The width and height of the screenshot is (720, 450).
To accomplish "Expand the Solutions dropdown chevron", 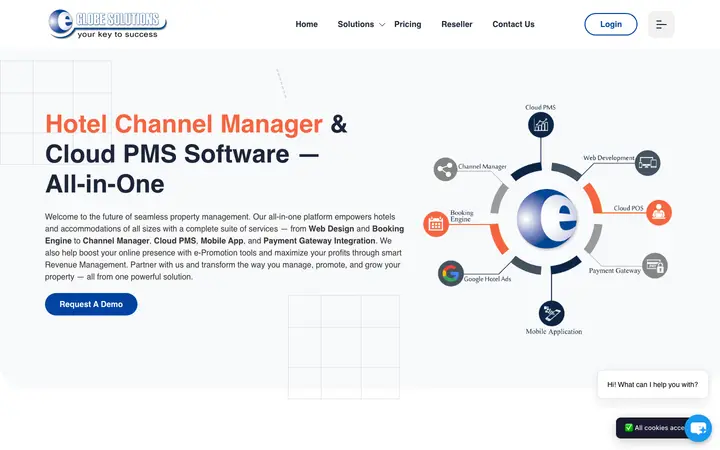I will click(382, 25).
